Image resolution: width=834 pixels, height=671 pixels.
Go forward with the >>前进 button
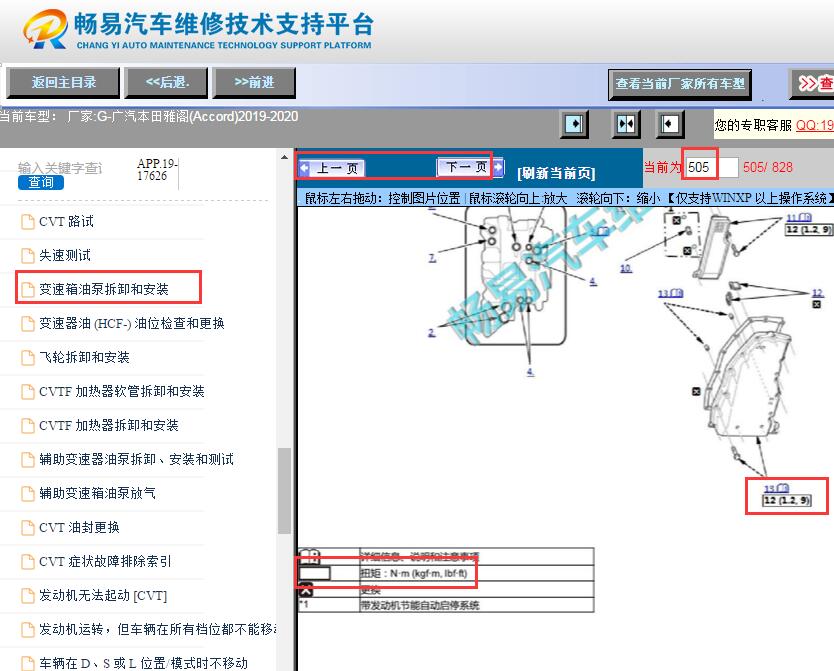[254, 82]
